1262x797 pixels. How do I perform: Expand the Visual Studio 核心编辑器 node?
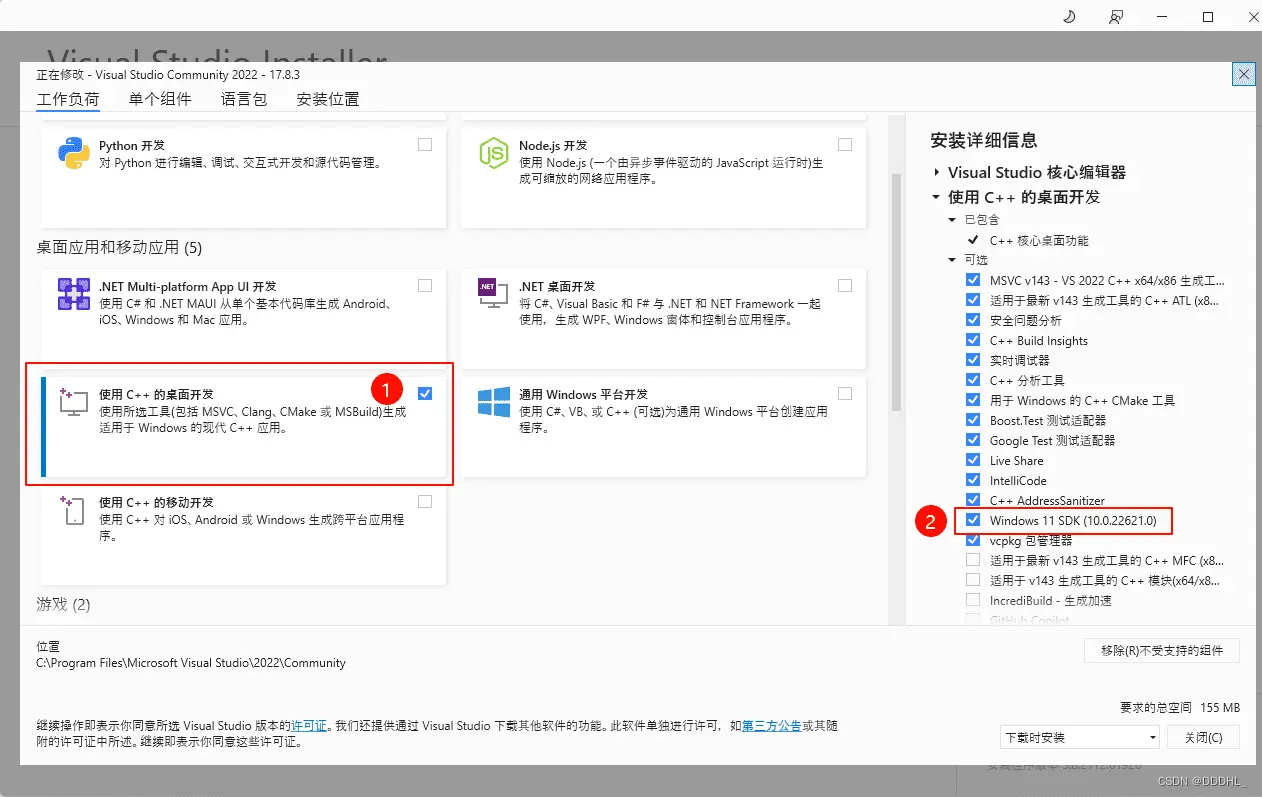(x=937, y=172)
